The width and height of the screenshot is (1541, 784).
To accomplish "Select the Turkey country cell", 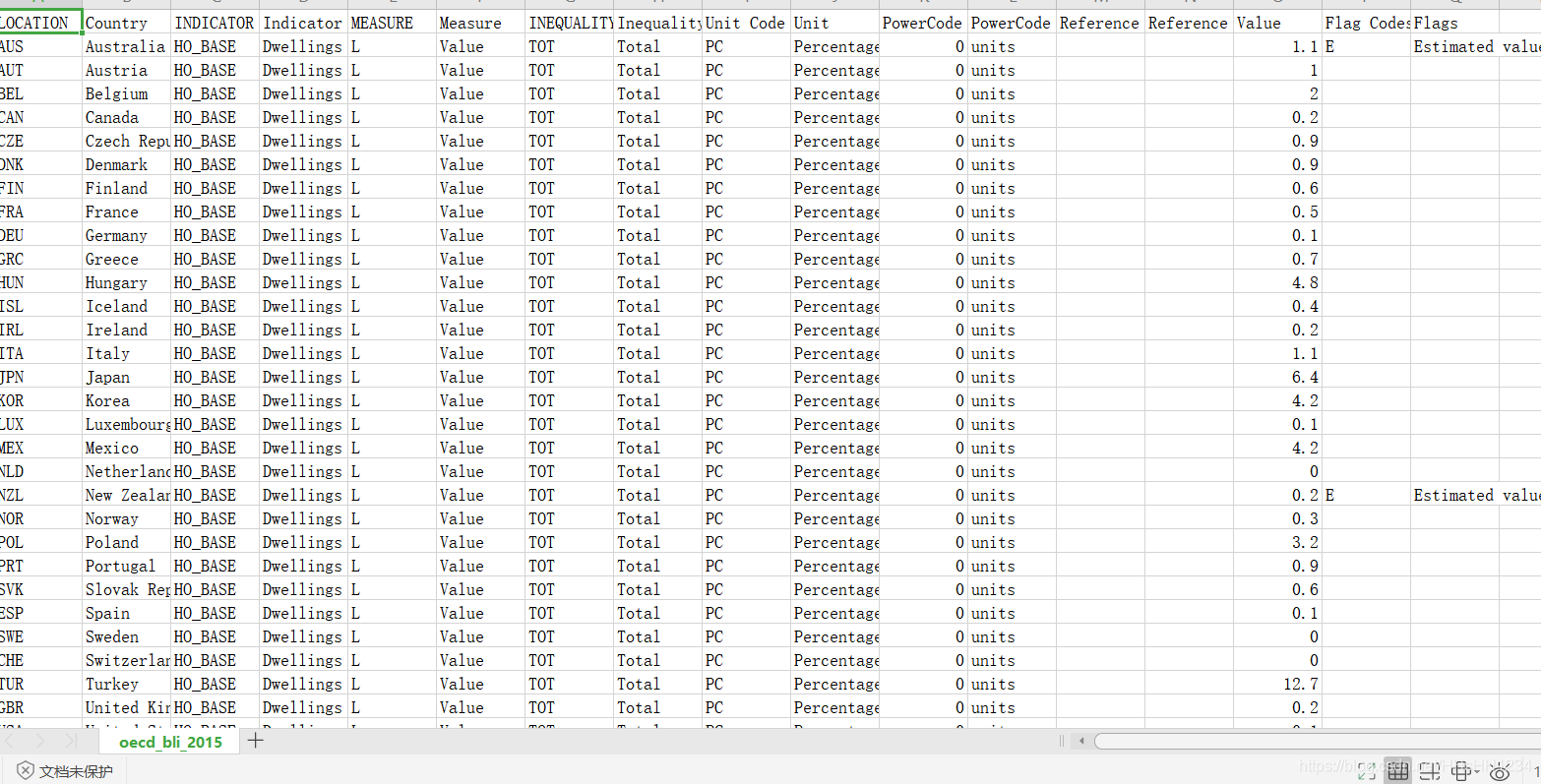I will [126, 684].
